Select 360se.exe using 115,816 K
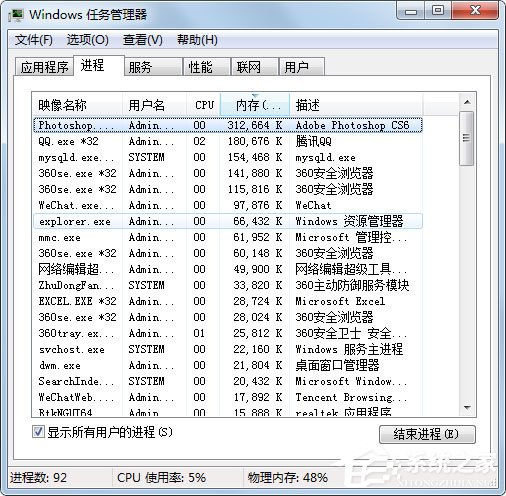The height and width of the screenshot is (496, 506). [x=228, y=189]
